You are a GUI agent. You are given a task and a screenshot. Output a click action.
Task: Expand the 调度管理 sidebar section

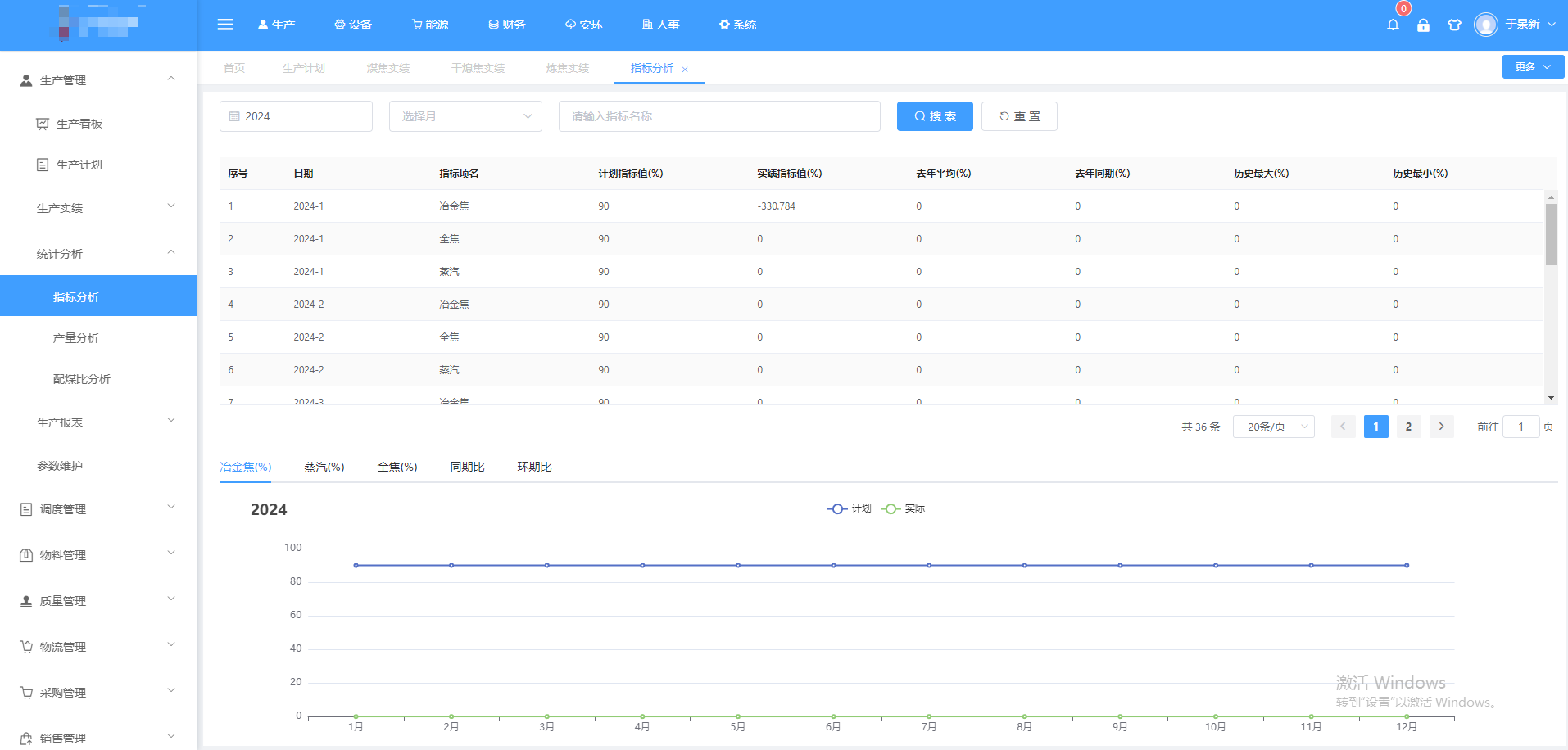98,509
